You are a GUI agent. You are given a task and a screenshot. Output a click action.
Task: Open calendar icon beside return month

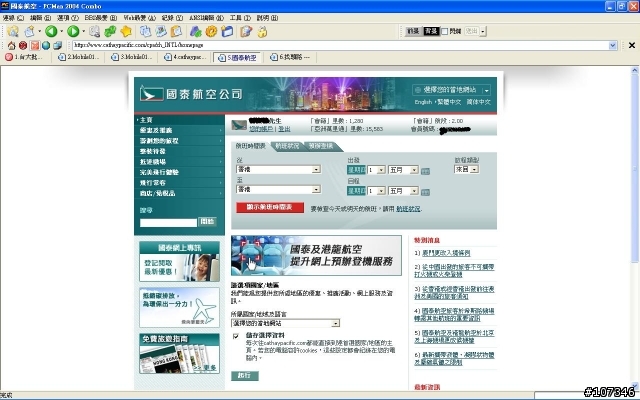tap(425, 192)
